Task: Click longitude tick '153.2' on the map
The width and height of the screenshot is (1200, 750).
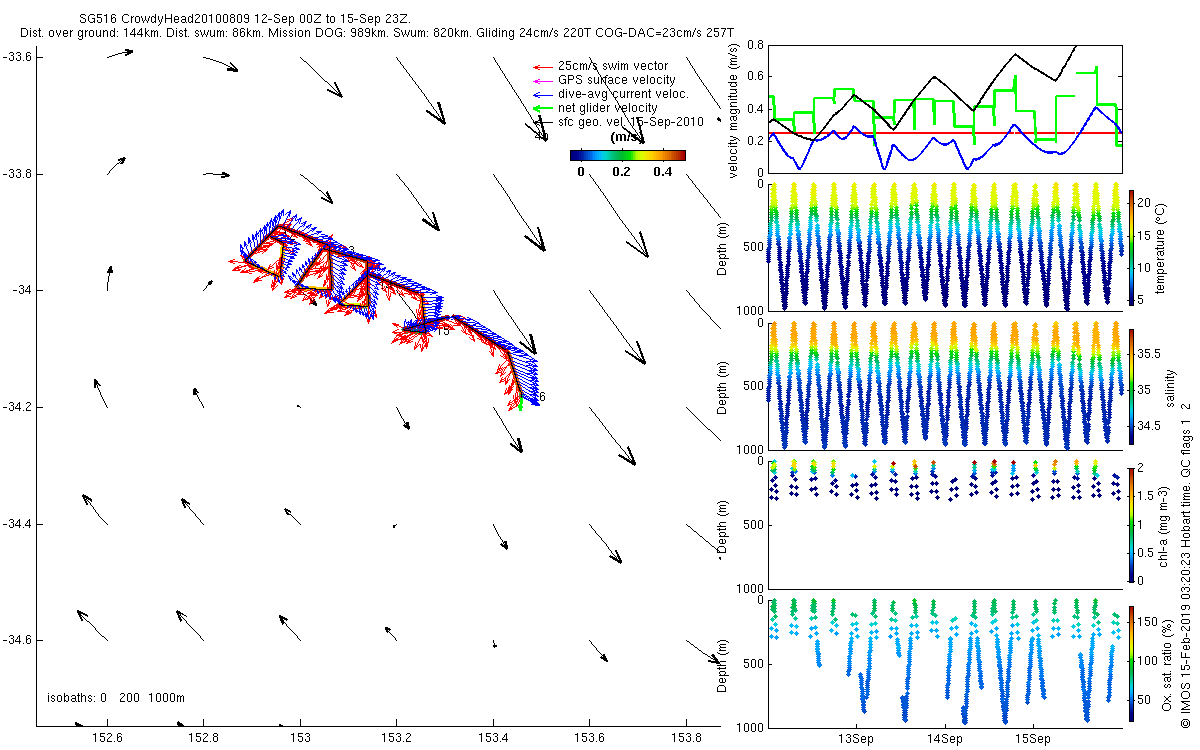Action: 397,738
